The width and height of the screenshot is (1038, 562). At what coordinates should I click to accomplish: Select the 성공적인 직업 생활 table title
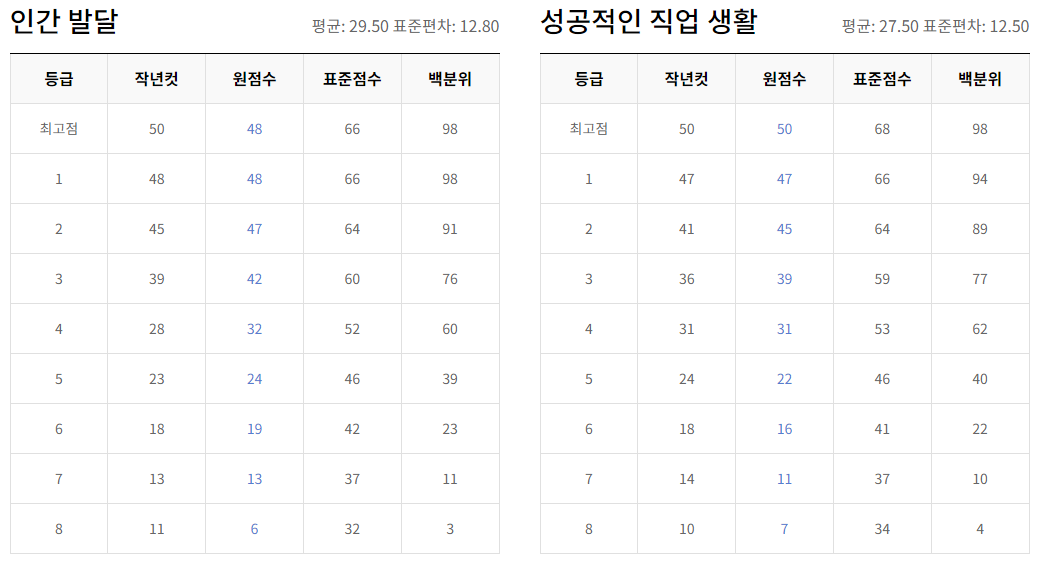(649, 21)
